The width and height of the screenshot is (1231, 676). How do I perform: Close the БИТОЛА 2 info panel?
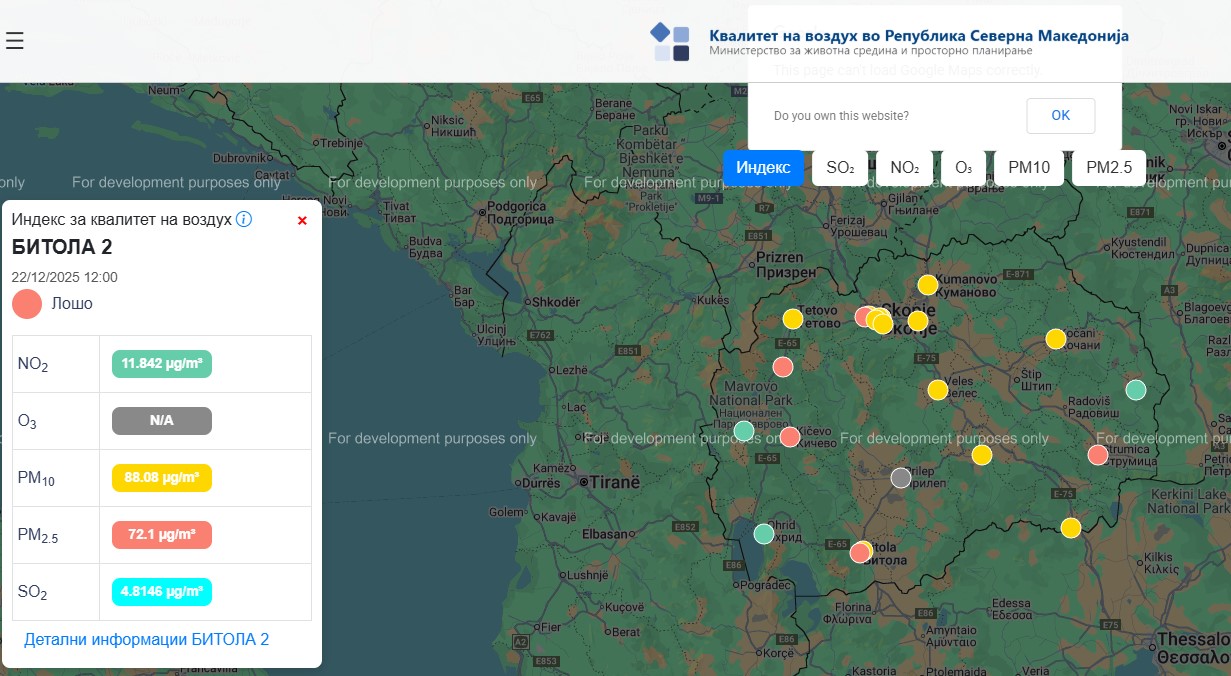pos(302,220)
